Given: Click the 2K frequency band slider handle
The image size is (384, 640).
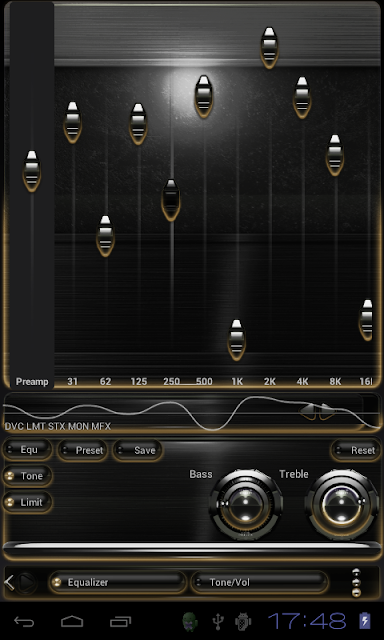Looking at the screenshot, I should 269,48.
